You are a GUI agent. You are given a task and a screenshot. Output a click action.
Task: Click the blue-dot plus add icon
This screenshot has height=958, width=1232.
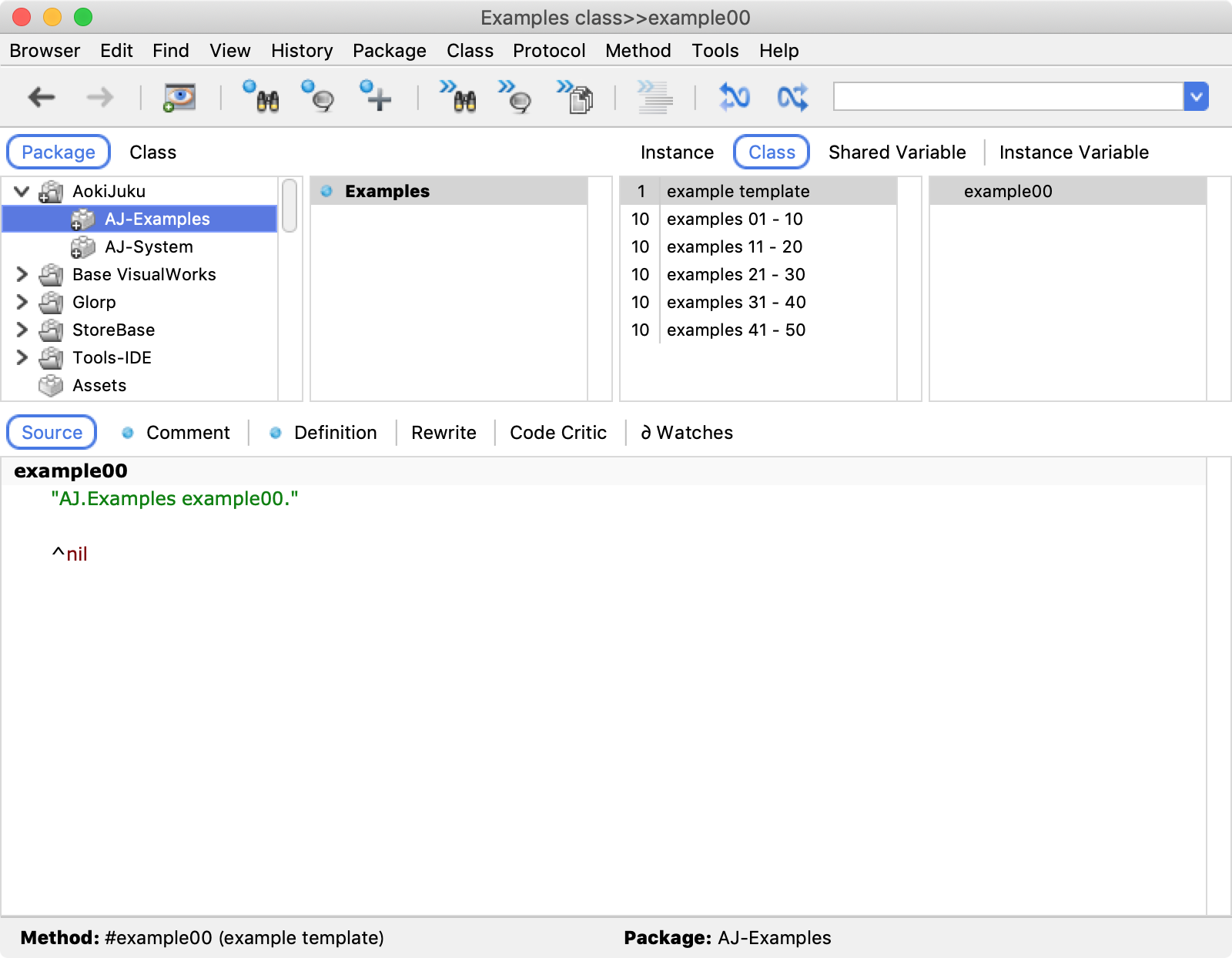pos(376,96)
